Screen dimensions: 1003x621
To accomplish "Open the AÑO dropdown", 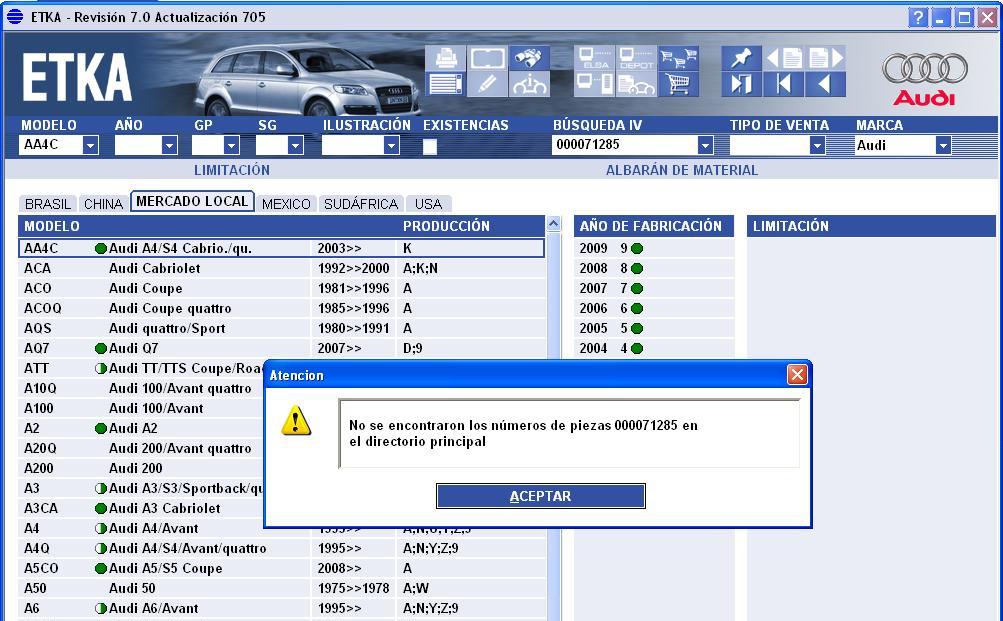I will click(169, 145).
